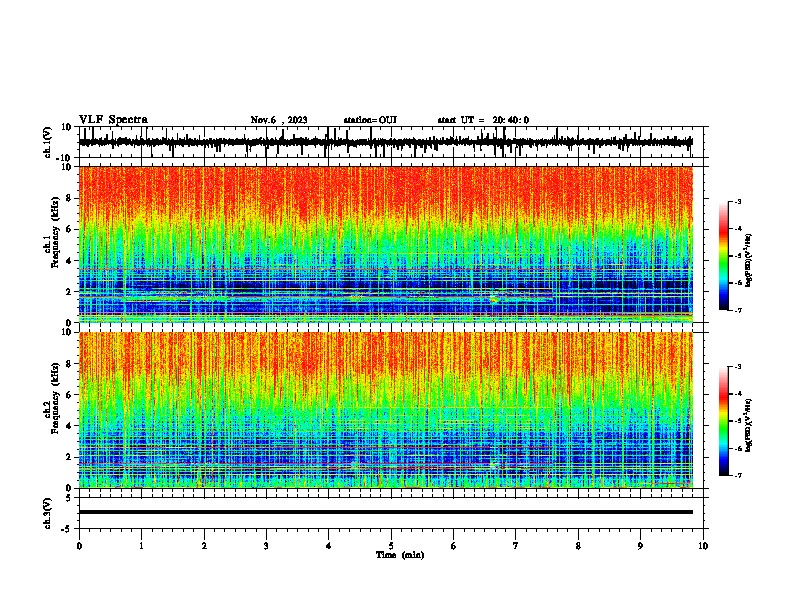Select the "start UT = 20:40:0" text
This screenshot has width=792, height=612.
(483, 120)
